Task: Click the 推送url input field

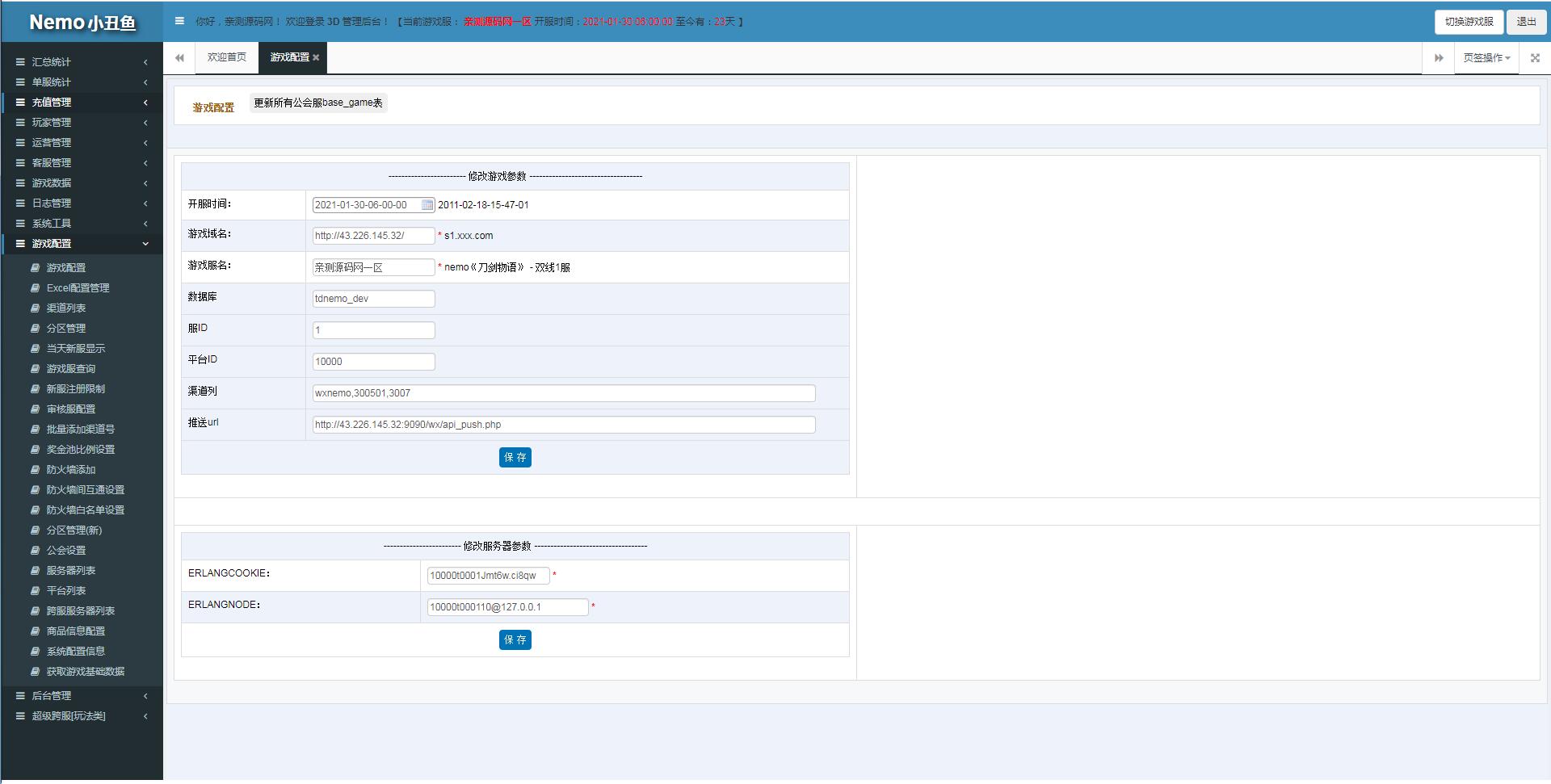Action: pos(564,425)
